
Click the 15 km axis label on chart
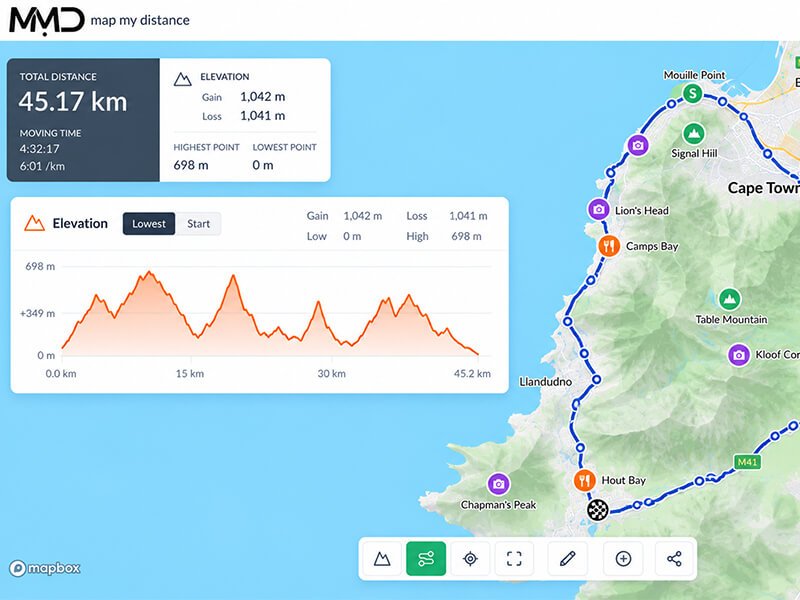coord(190,374)
